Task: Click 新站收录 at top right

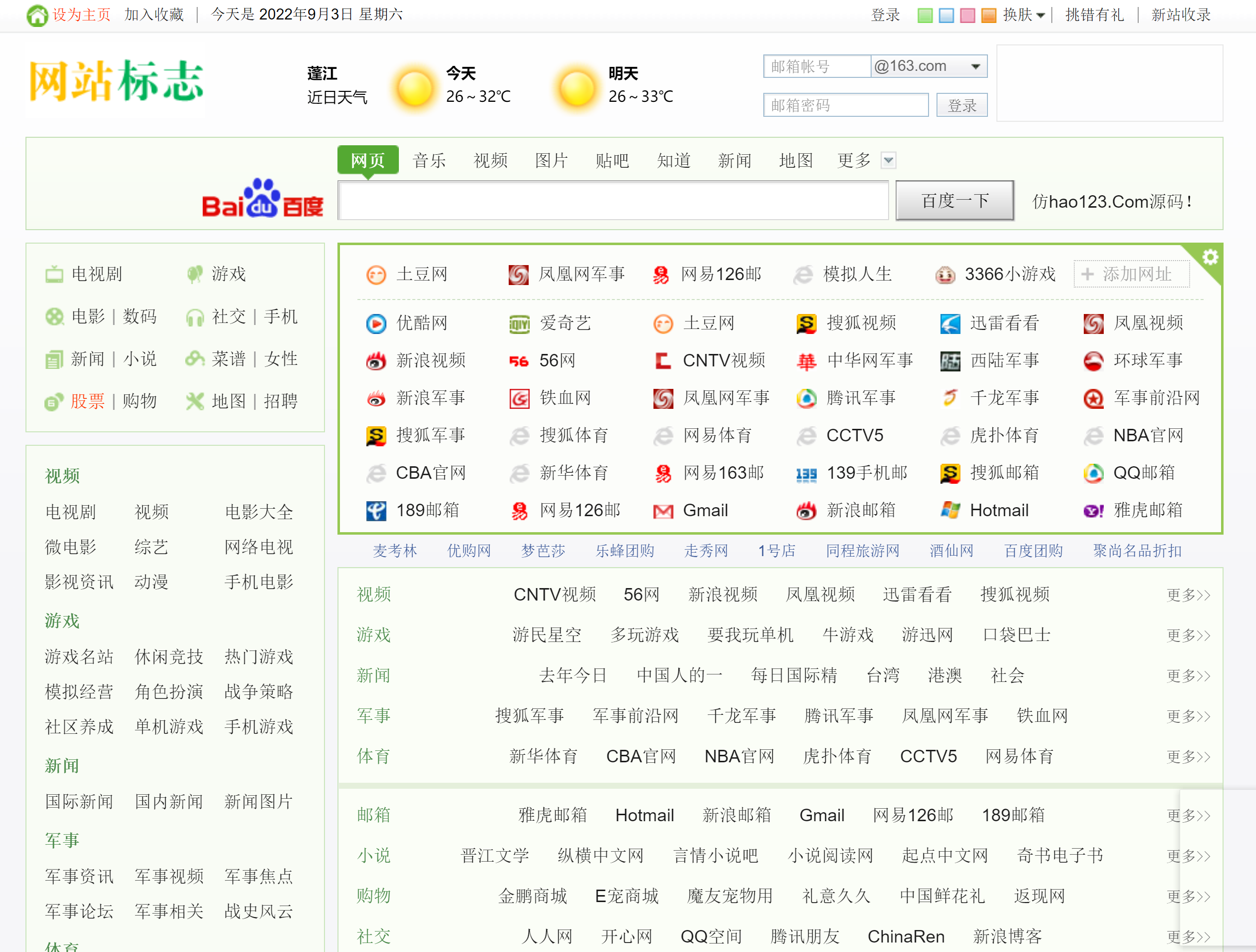Action: pos(1181,15)
